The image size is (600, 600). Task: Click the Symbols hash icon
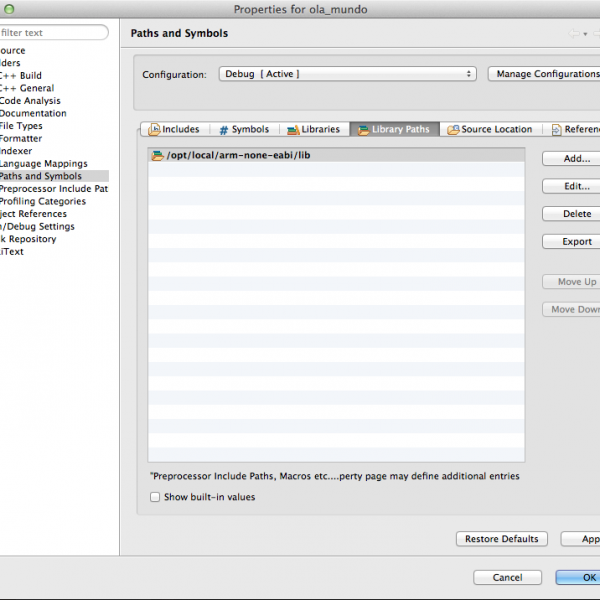(x=223, y=130)
